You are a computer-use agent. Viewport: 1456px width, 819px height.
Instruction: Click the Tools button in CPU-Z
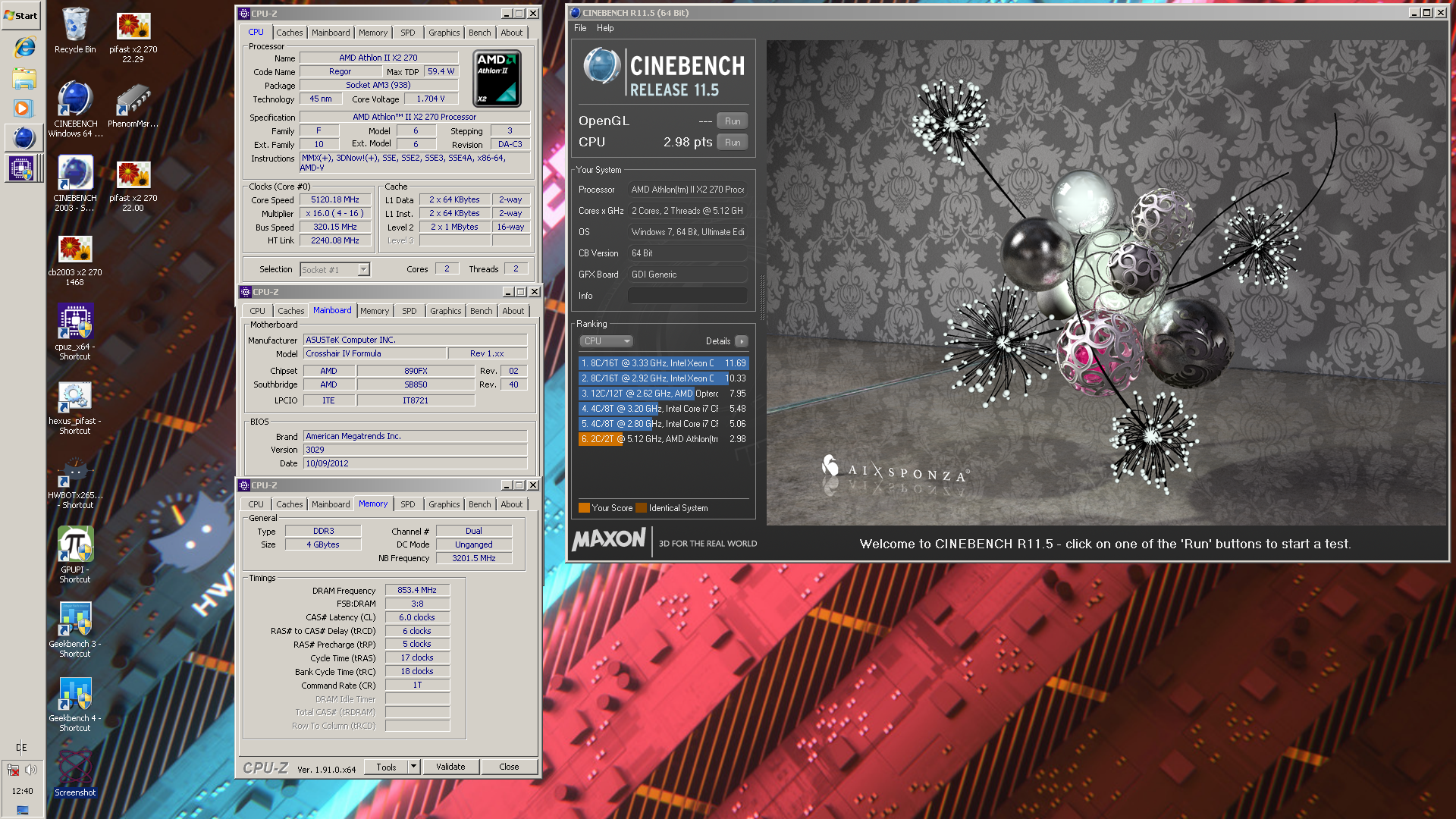tap(386, 767)
